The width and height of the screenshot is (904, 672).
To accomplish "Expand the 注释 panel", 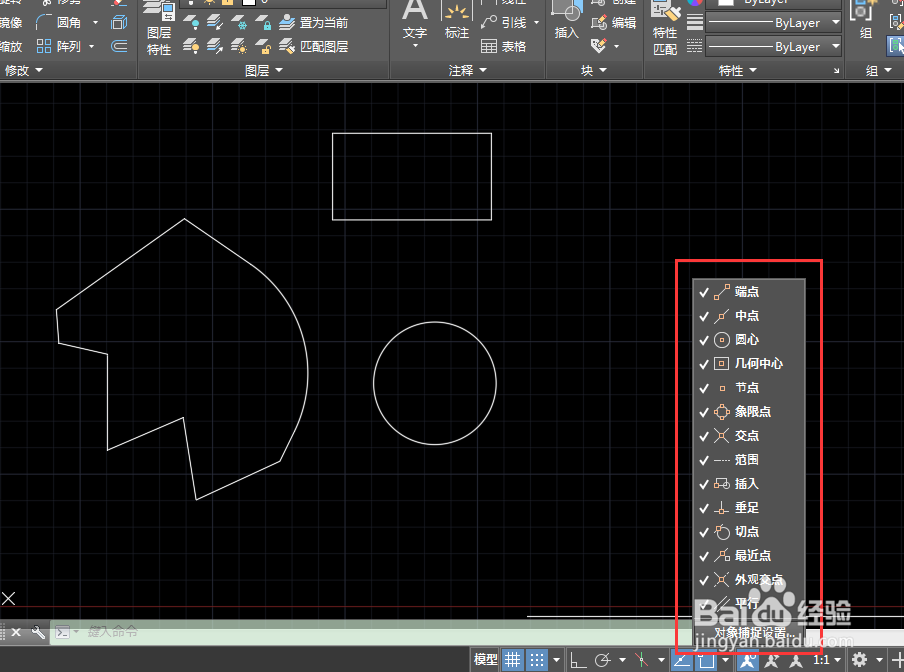I will 468,70.
